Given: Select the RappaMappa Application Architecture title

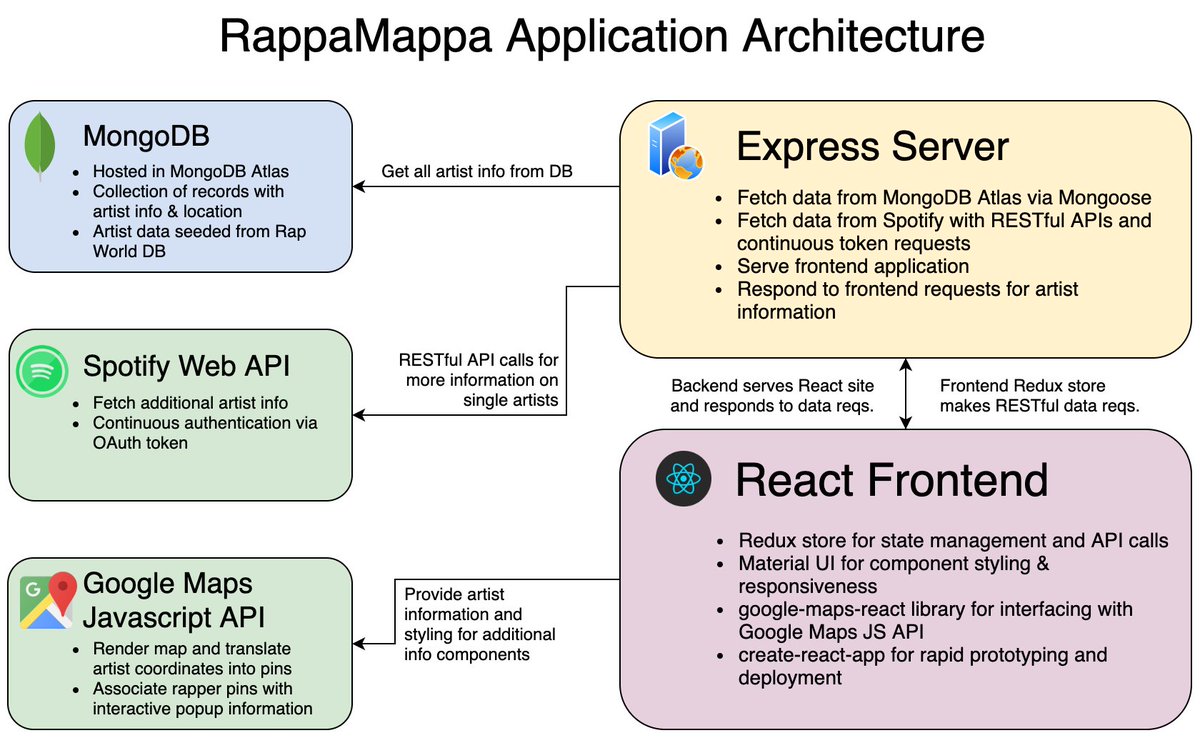Looking at the screenshot, I should click(602, 37).
